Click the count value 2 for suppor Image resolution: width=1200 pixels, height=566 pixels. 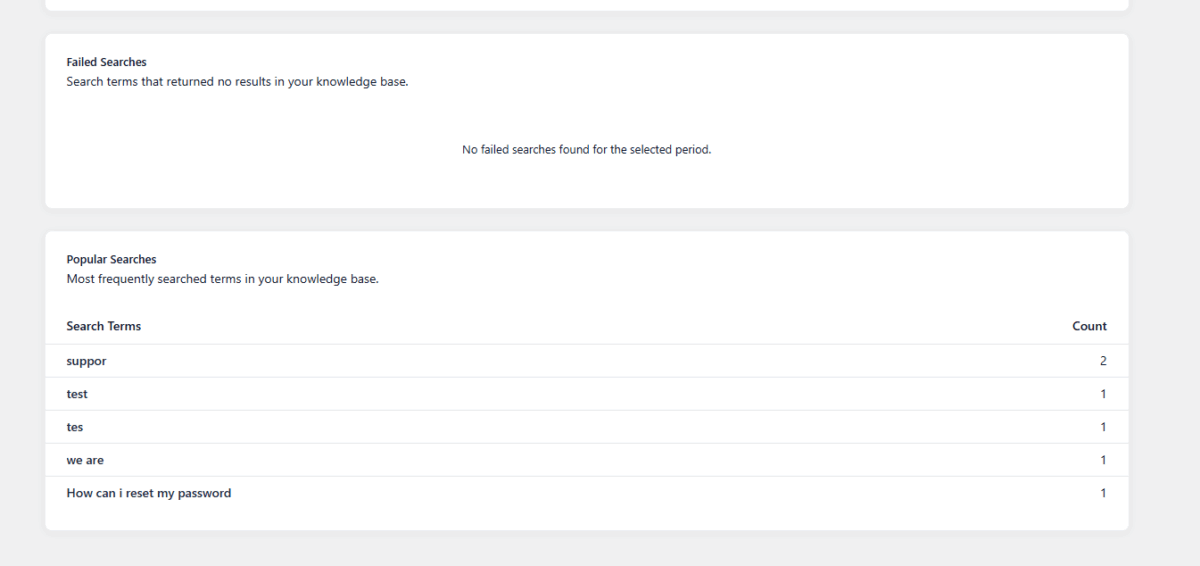1103,361
